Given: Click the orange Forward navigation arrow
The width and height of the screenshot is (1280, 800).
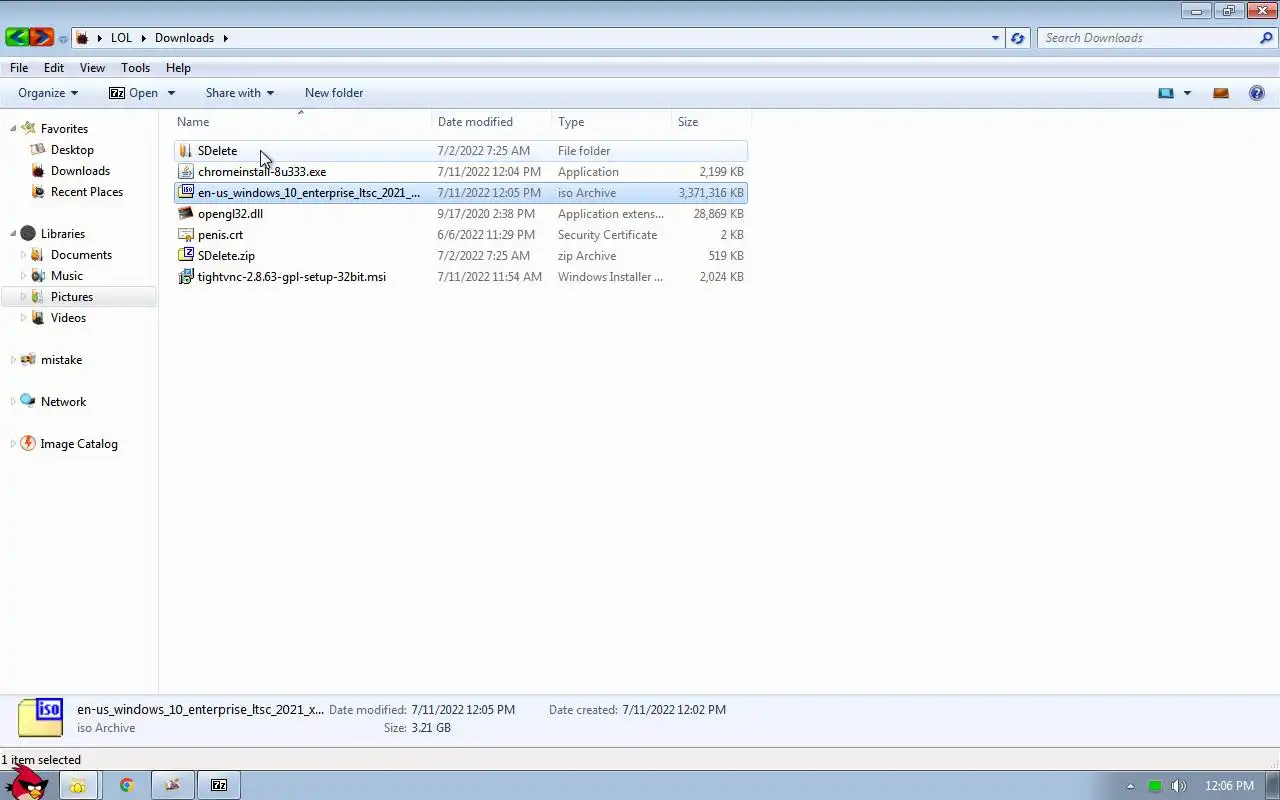Looking at the screenshot, I should pyautogui.click(x=42, y=38).
